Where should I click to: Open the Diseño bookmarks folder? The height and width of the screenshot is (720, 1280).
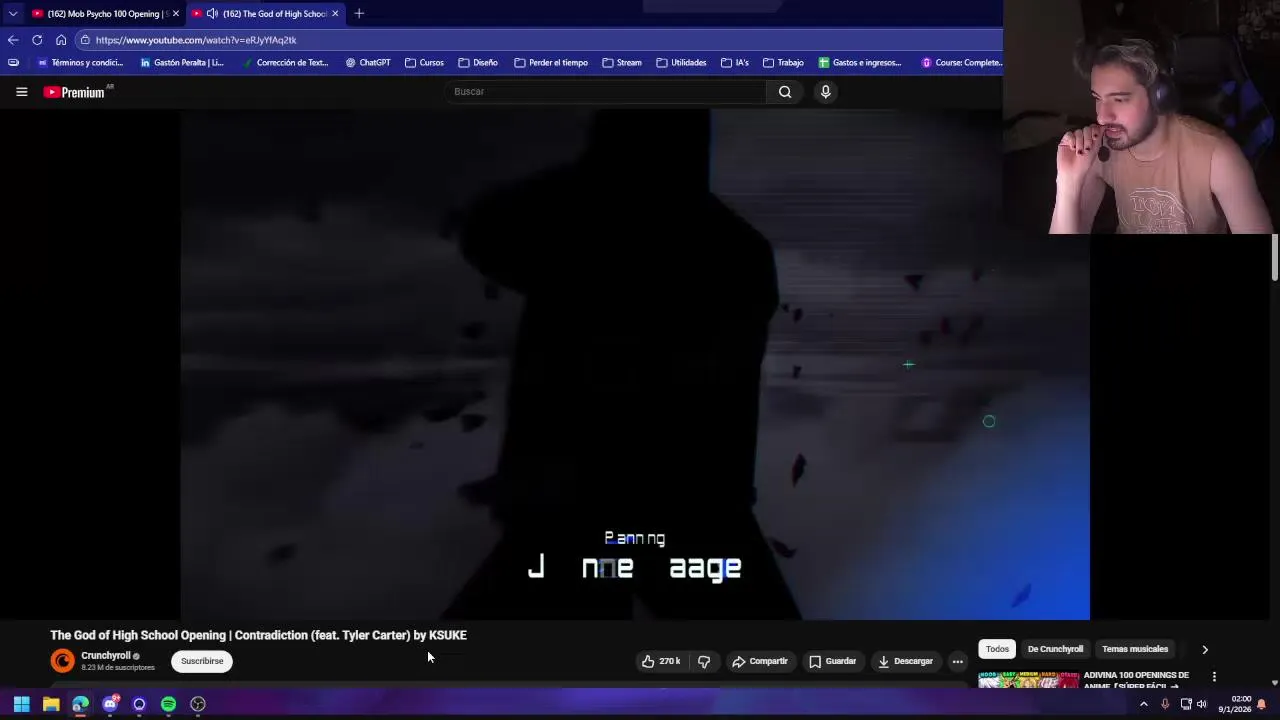click(478, 62)
